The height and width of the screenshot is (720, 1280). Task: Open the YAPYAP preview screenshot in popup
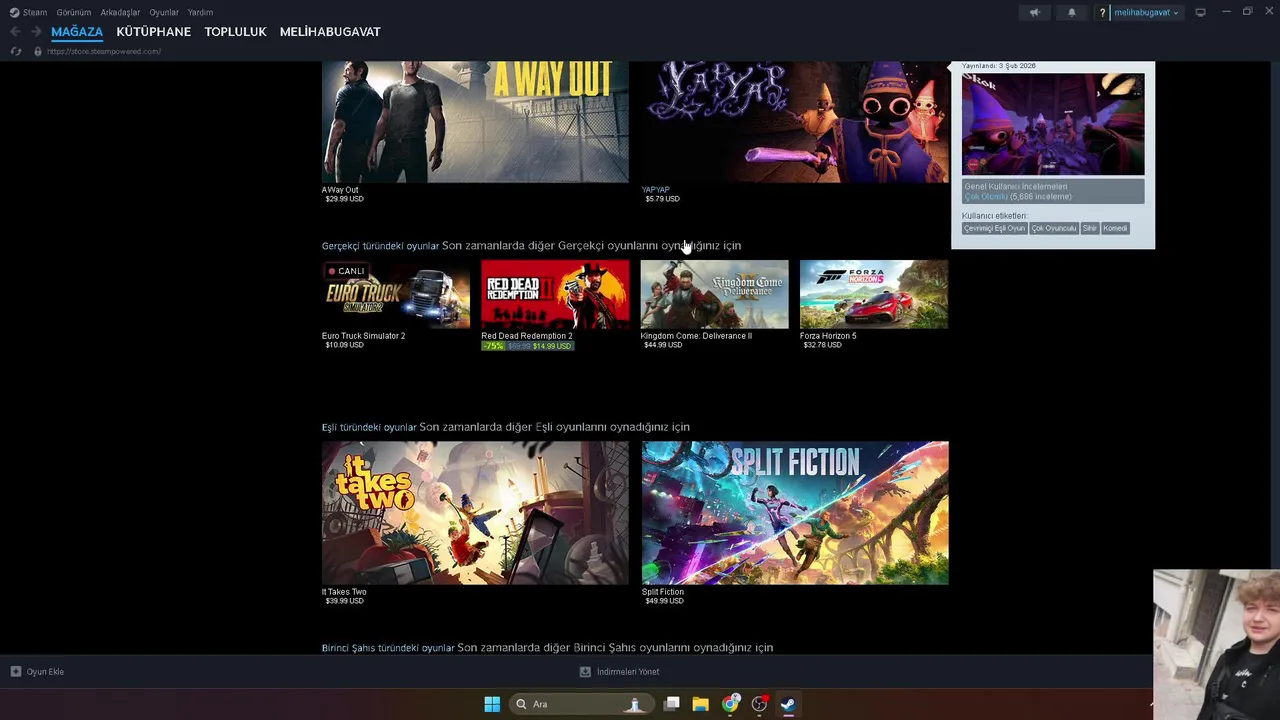(x=1053, y=124)
